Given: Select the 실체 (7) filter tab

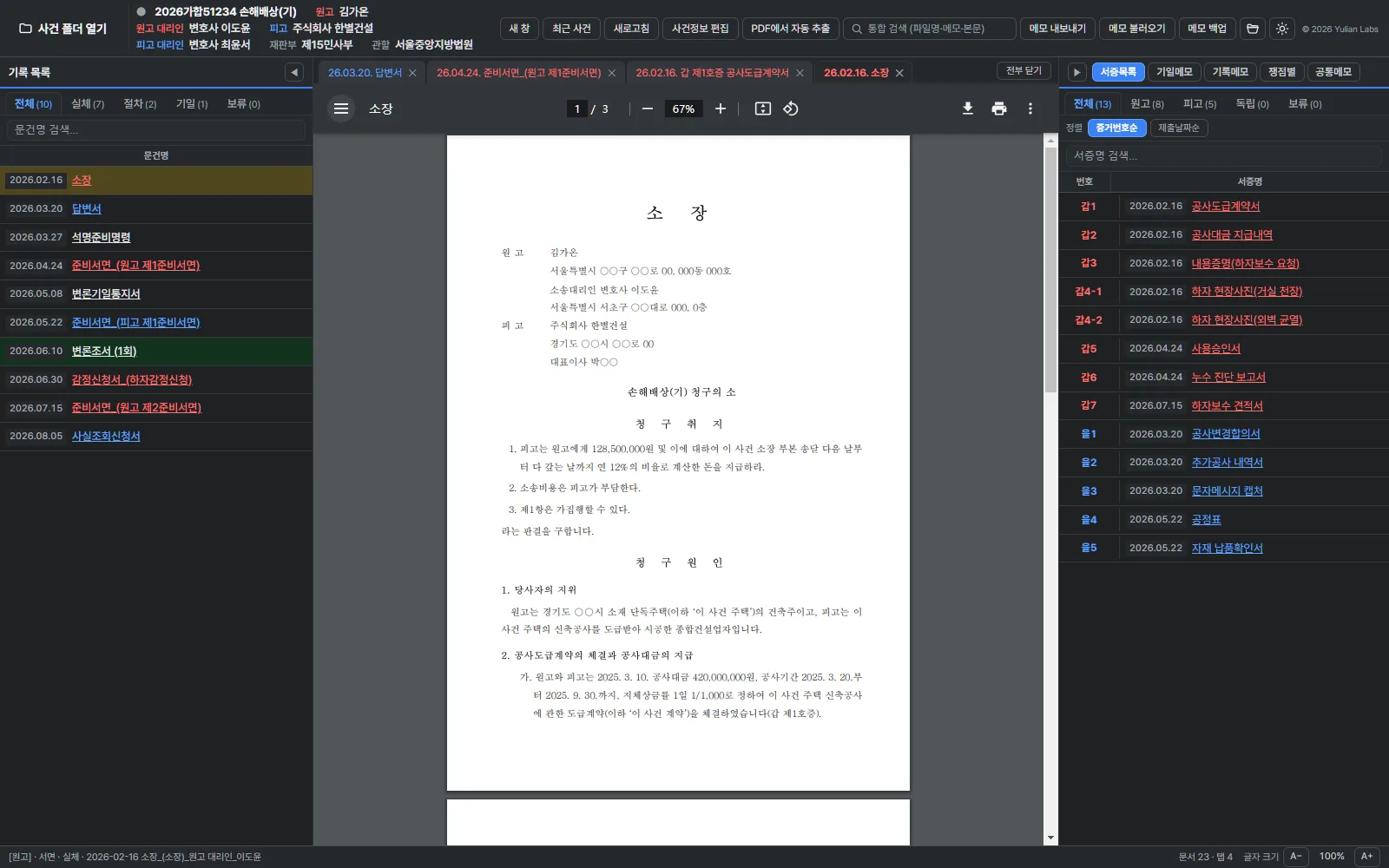Looking at the screenshot, I should click(88, 103).
